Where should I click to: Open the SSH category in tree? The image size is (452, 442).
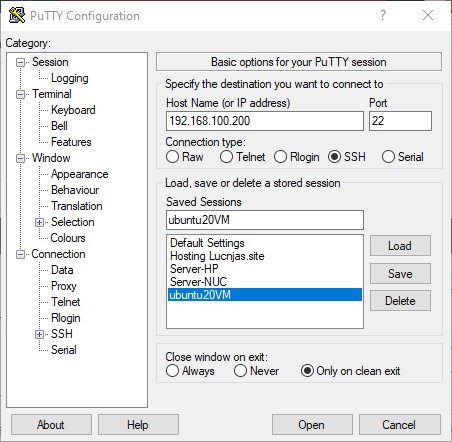62,334
